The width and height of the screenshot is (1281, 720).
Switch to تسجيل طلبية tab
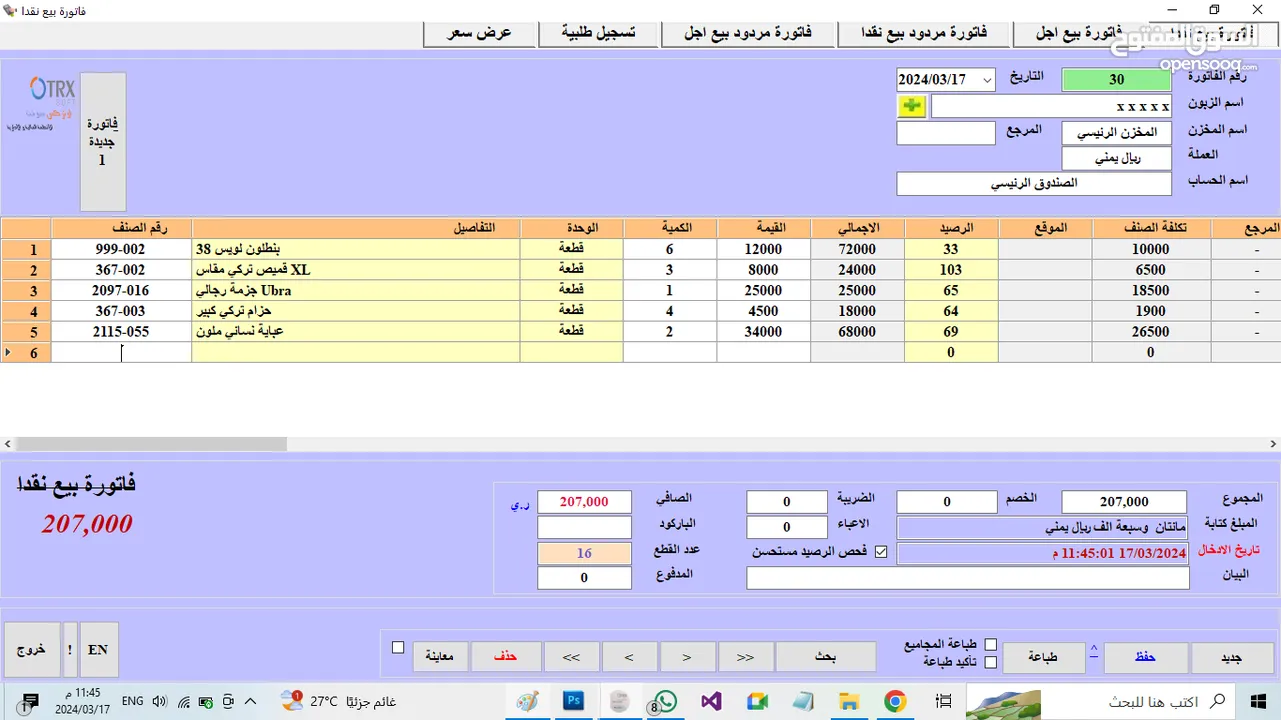pos(598,33)
